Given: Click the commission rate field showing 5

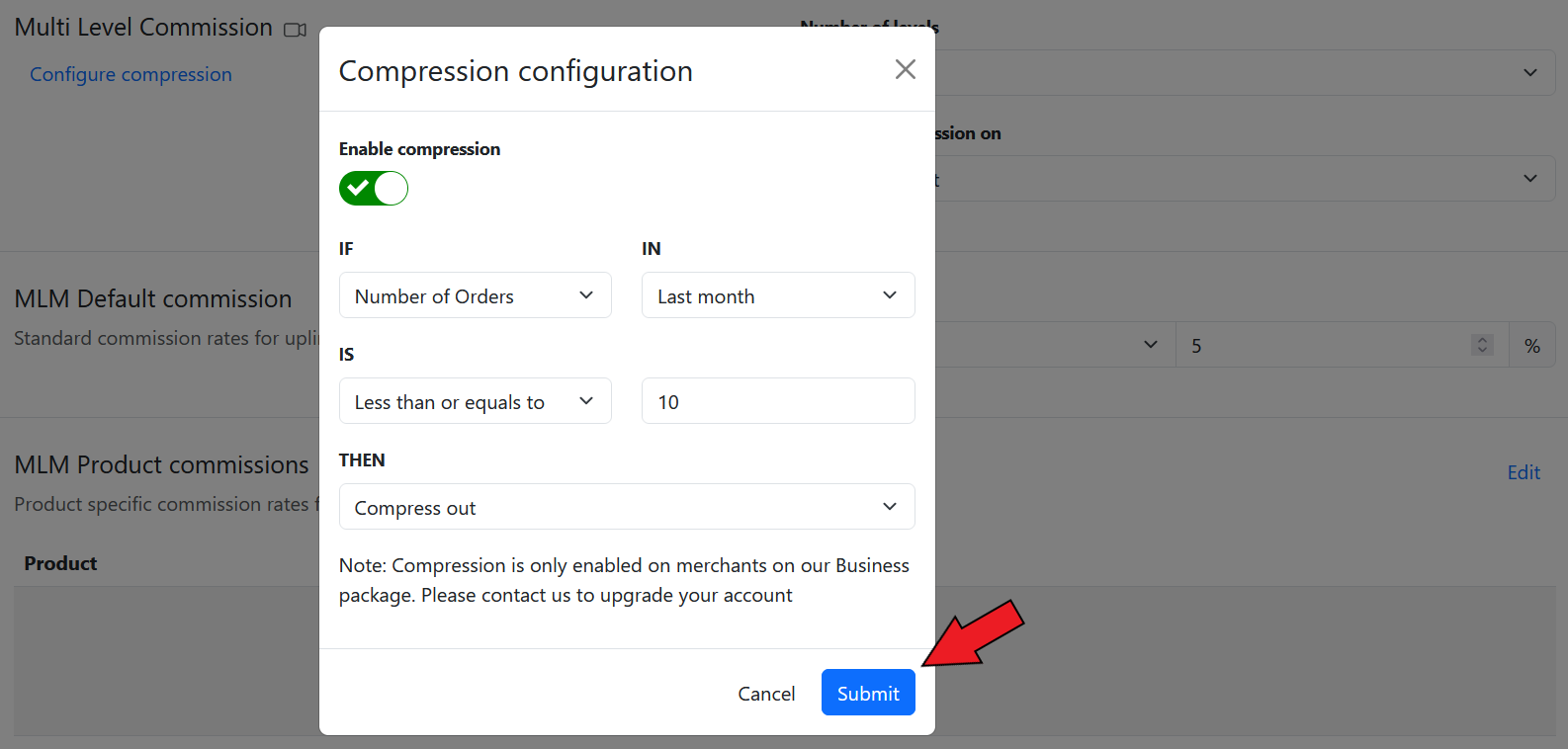Looking at the screenshot, I should click(x=1325, y=346).
